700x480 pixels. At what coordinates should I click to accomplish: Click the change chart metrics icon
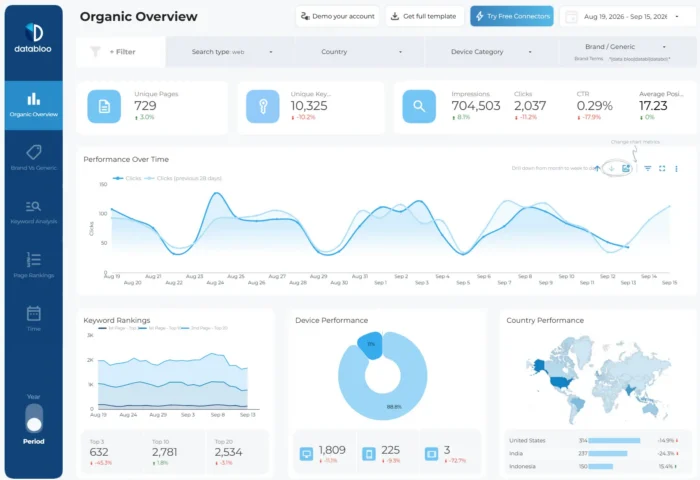click(626, 168)
